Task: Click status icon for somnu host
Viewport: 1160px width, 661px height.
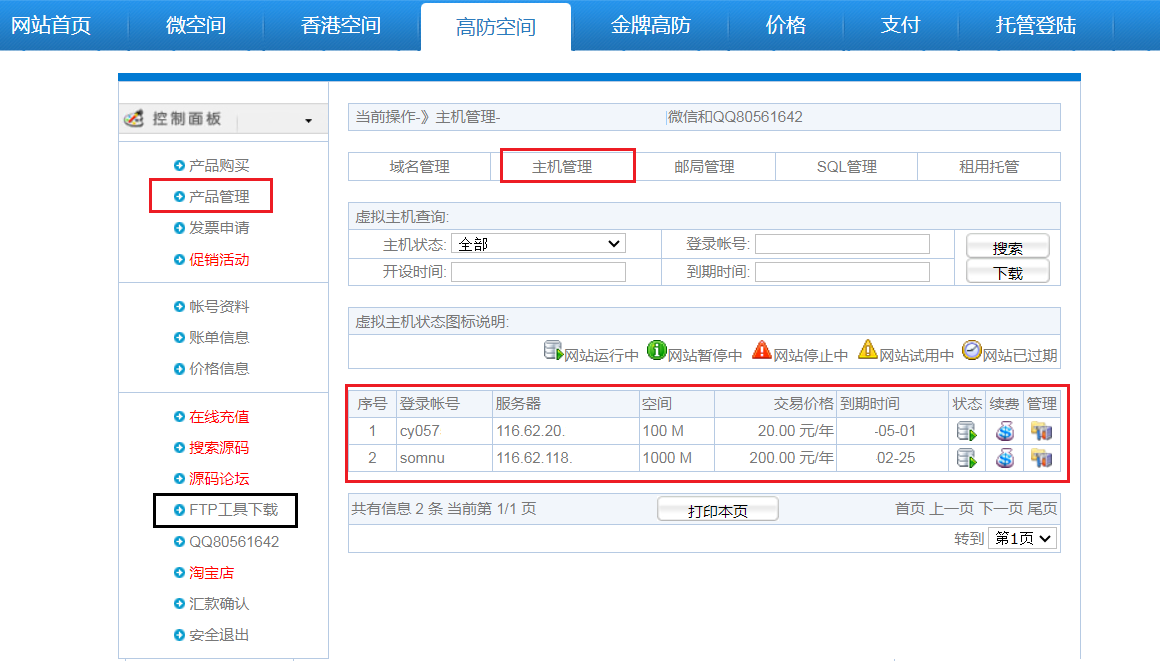Action: pos(966,458)
